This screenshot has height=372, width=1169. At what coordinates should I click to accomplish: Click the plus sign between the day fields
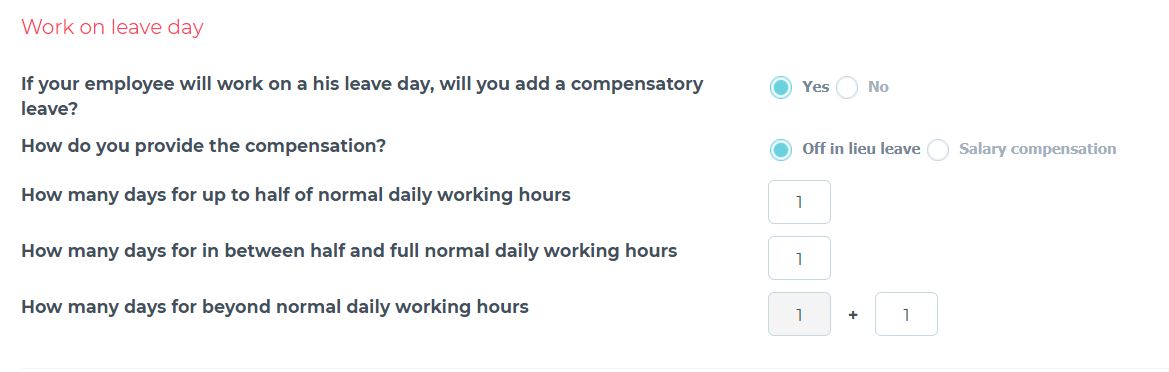(x=853, y=315)
